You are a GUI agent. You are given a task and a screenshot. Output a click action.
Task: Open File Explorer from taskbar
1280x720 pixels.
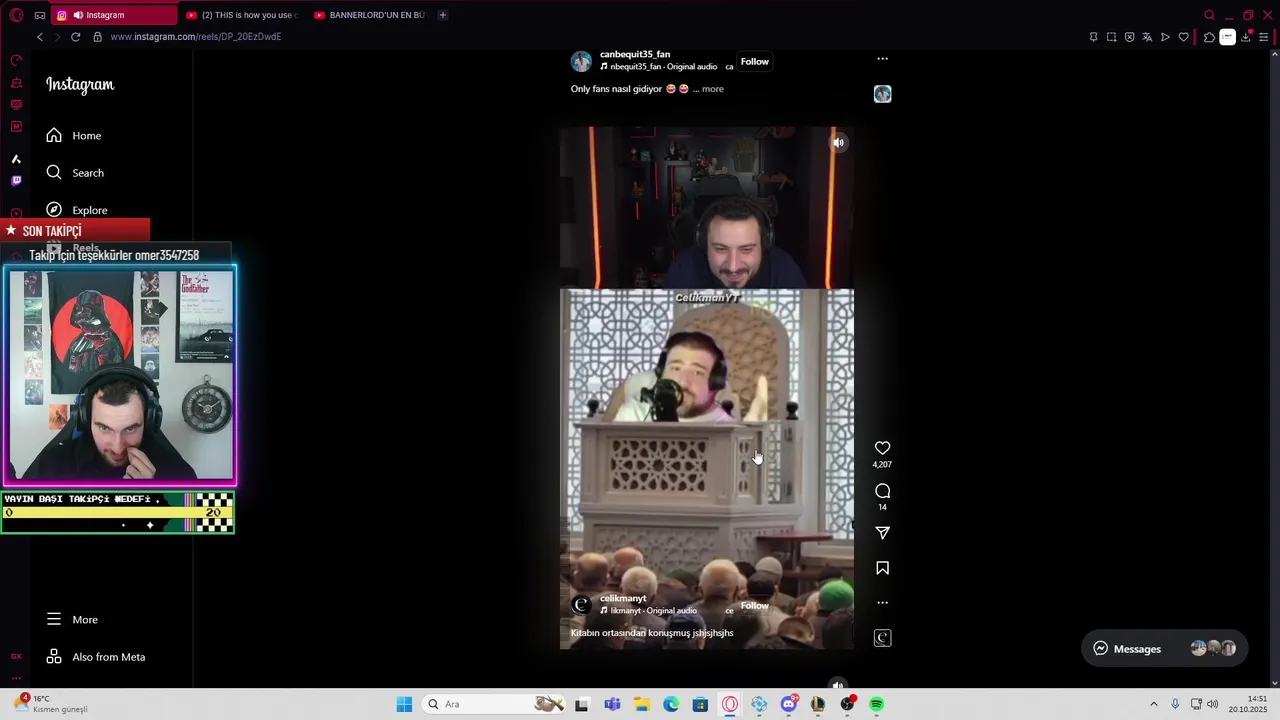(641, 704)
